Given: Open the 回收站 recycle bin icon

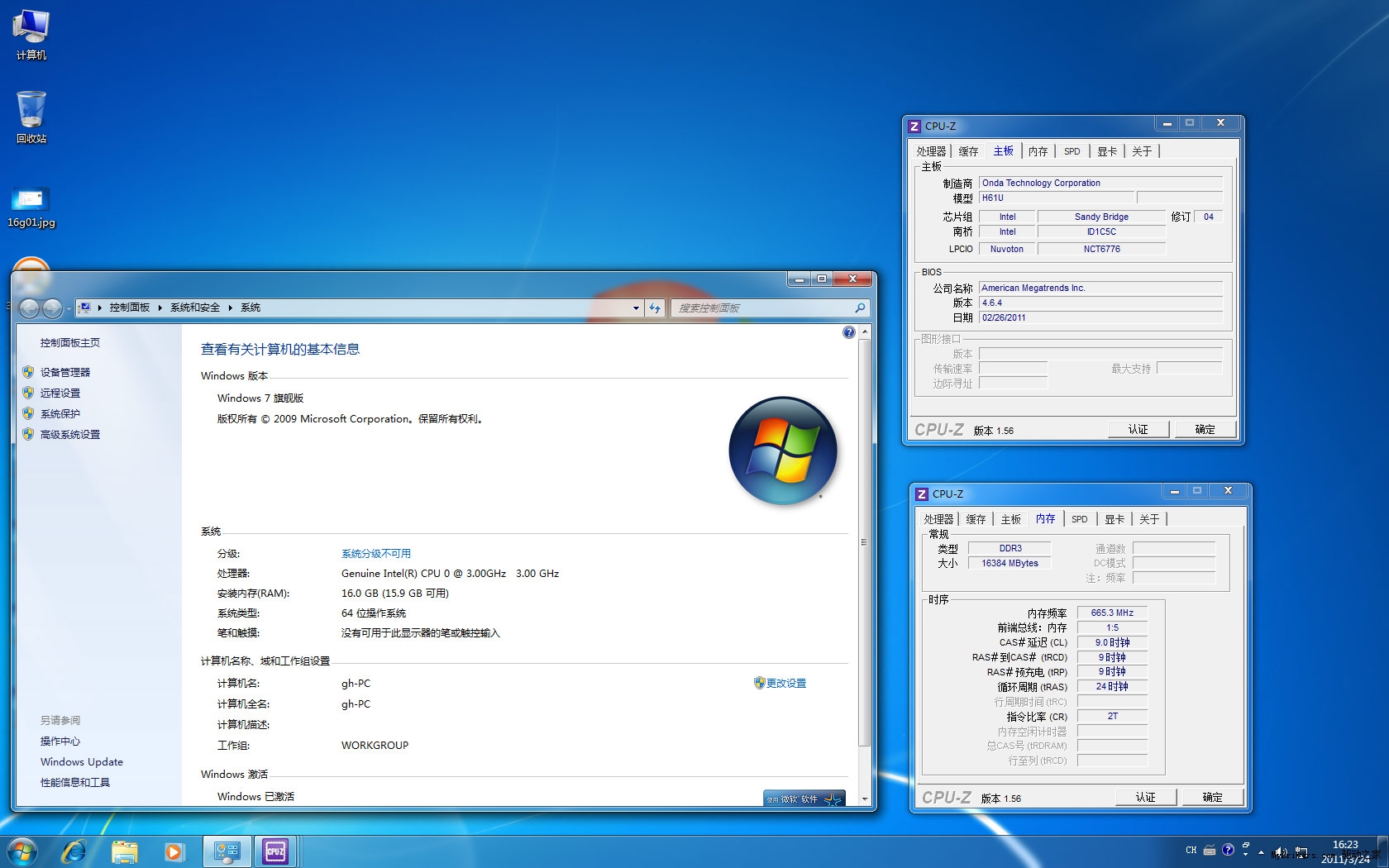Looking at the screenshot, I should point(31,117).
